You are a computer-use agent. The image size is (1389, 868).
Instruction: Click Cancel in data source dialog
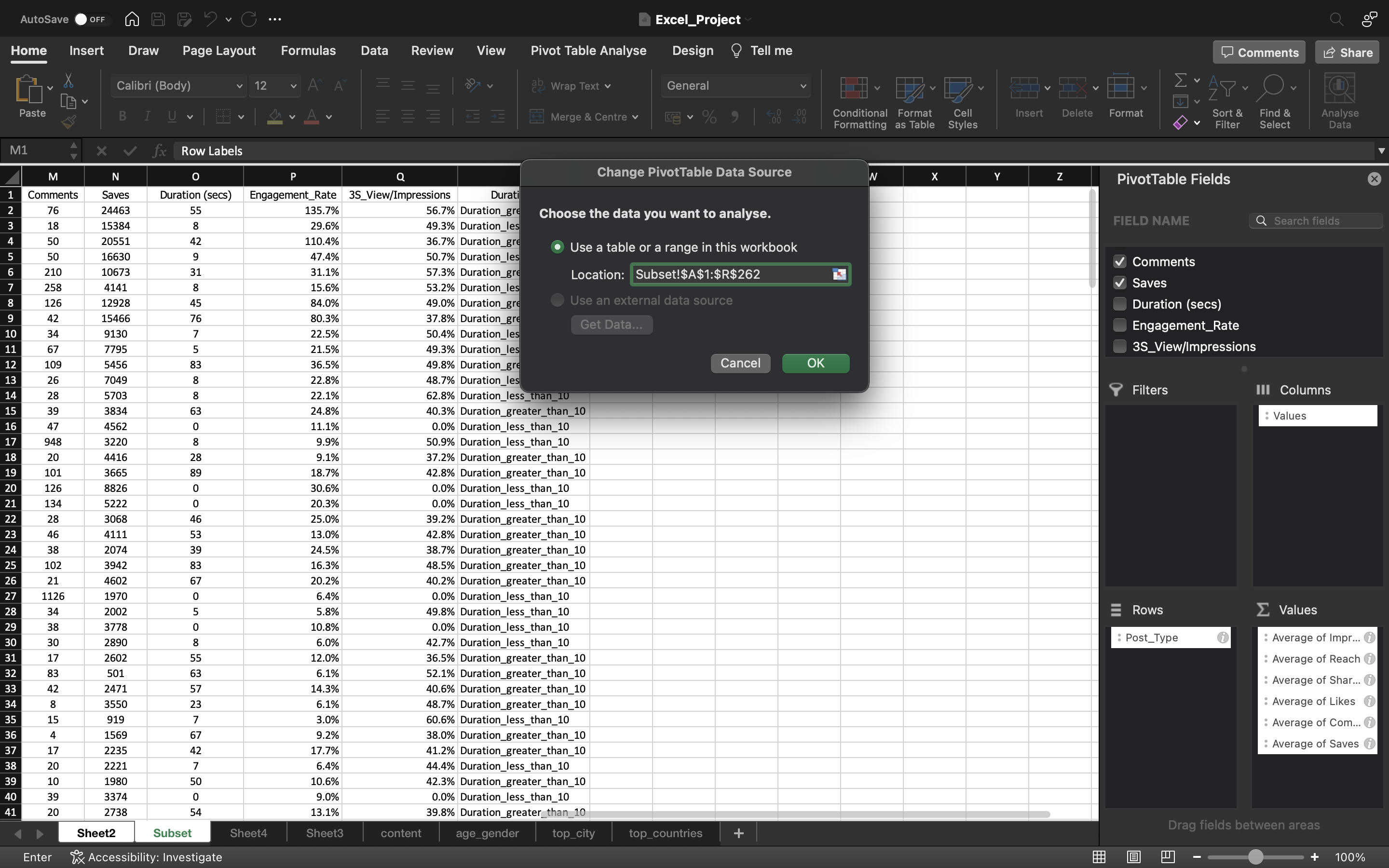[x=740, y=364]
